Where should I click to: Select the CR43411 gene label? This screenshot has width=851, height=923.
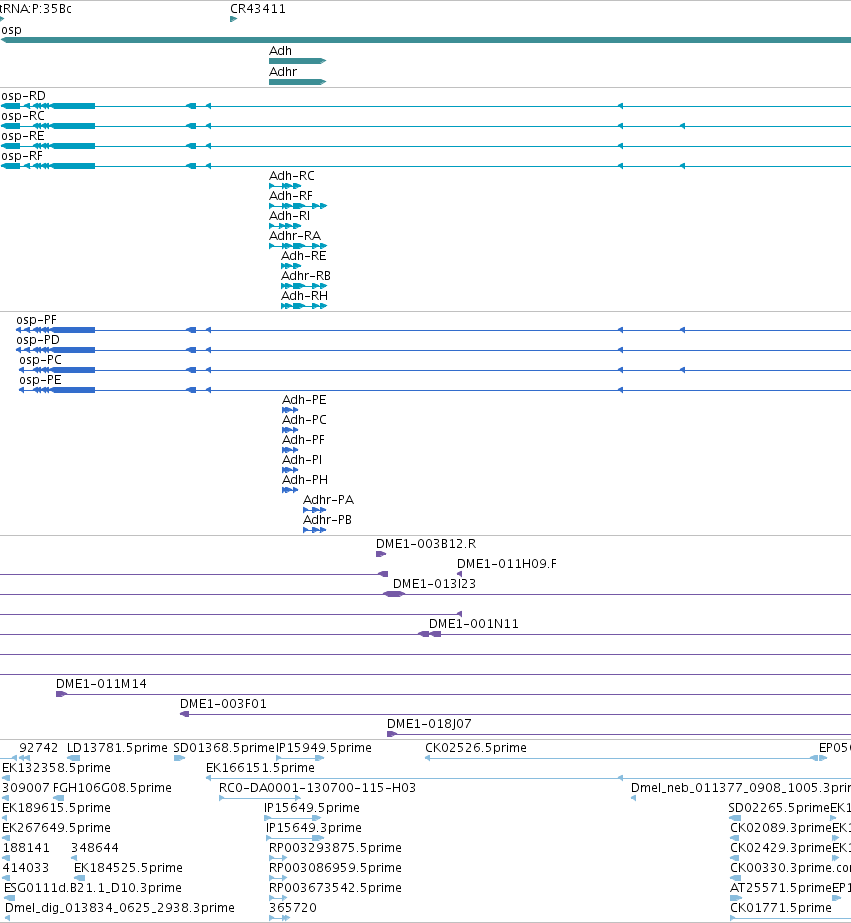pyautogui.click(x=258, y=9)
